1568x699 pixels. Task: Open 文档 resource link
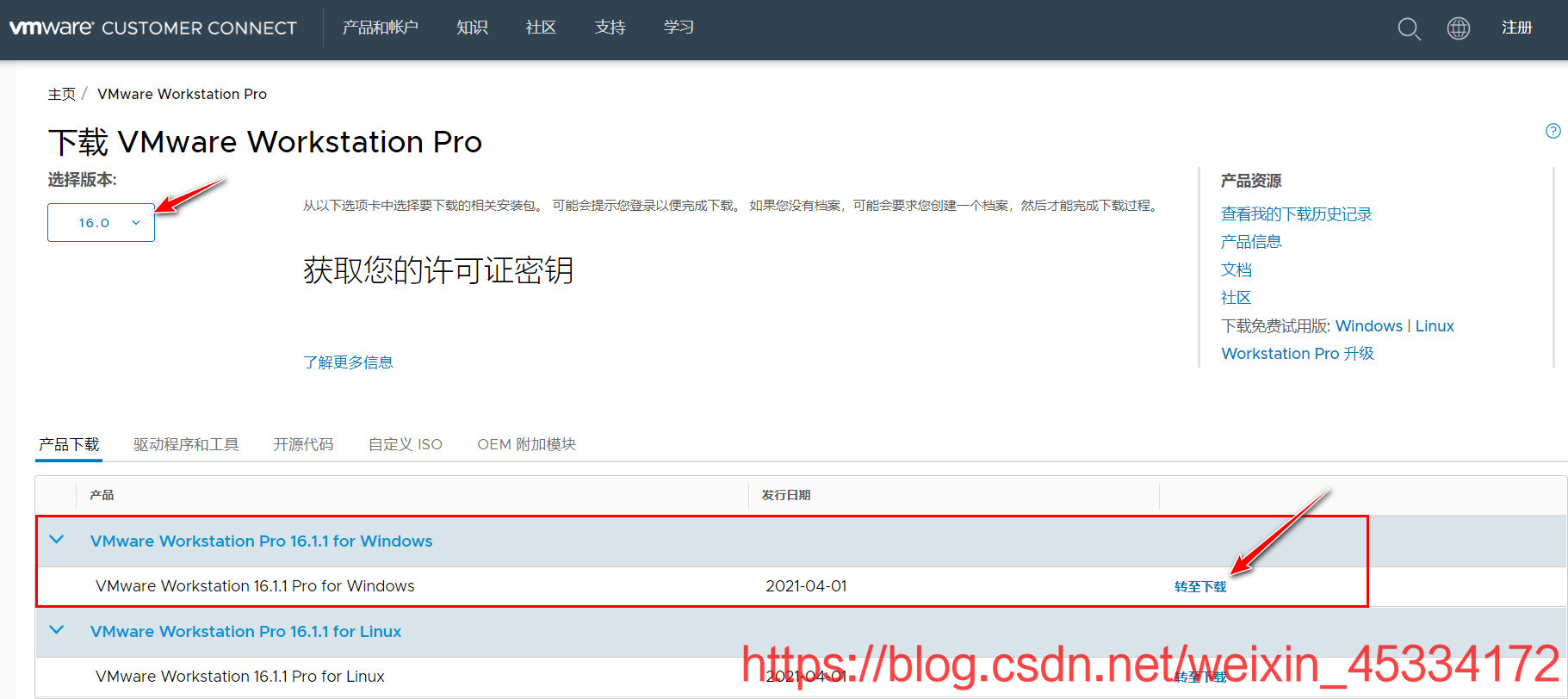1236,270
